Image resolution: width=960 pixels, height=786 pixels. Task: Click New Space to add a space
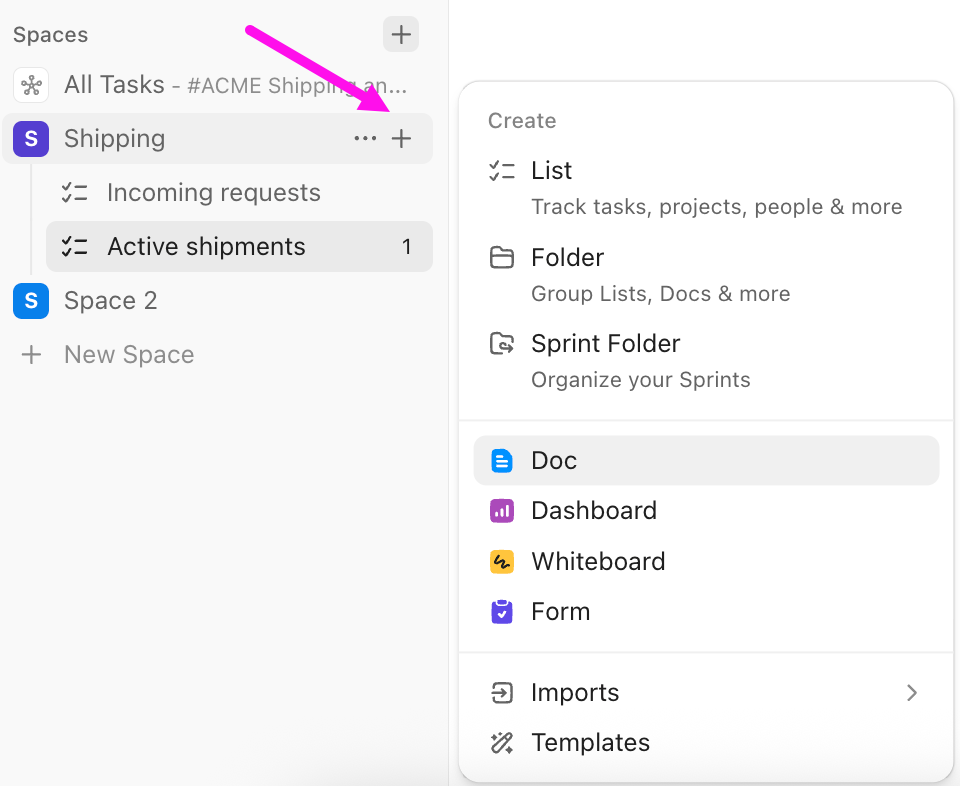[128, 354]
